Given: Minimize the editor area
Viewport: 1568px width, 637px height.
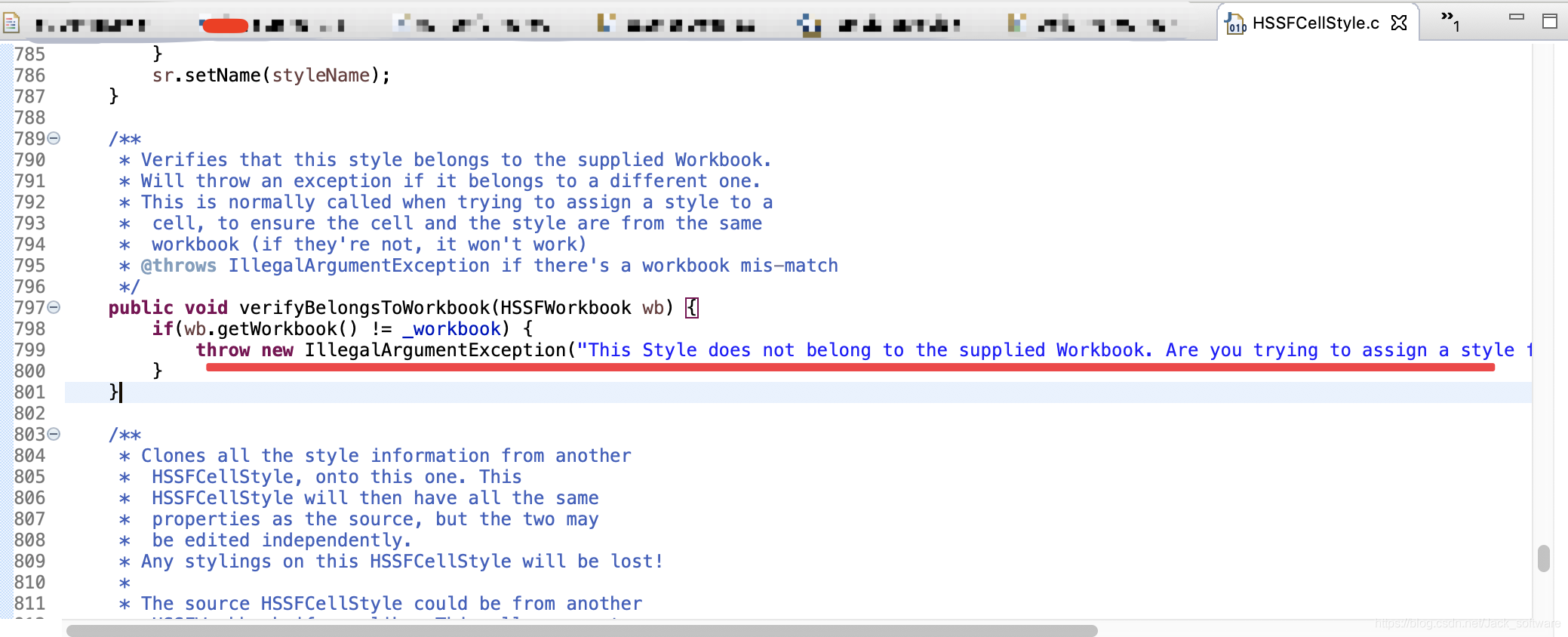Looking at the screenshot, I should click(1517, 17).
